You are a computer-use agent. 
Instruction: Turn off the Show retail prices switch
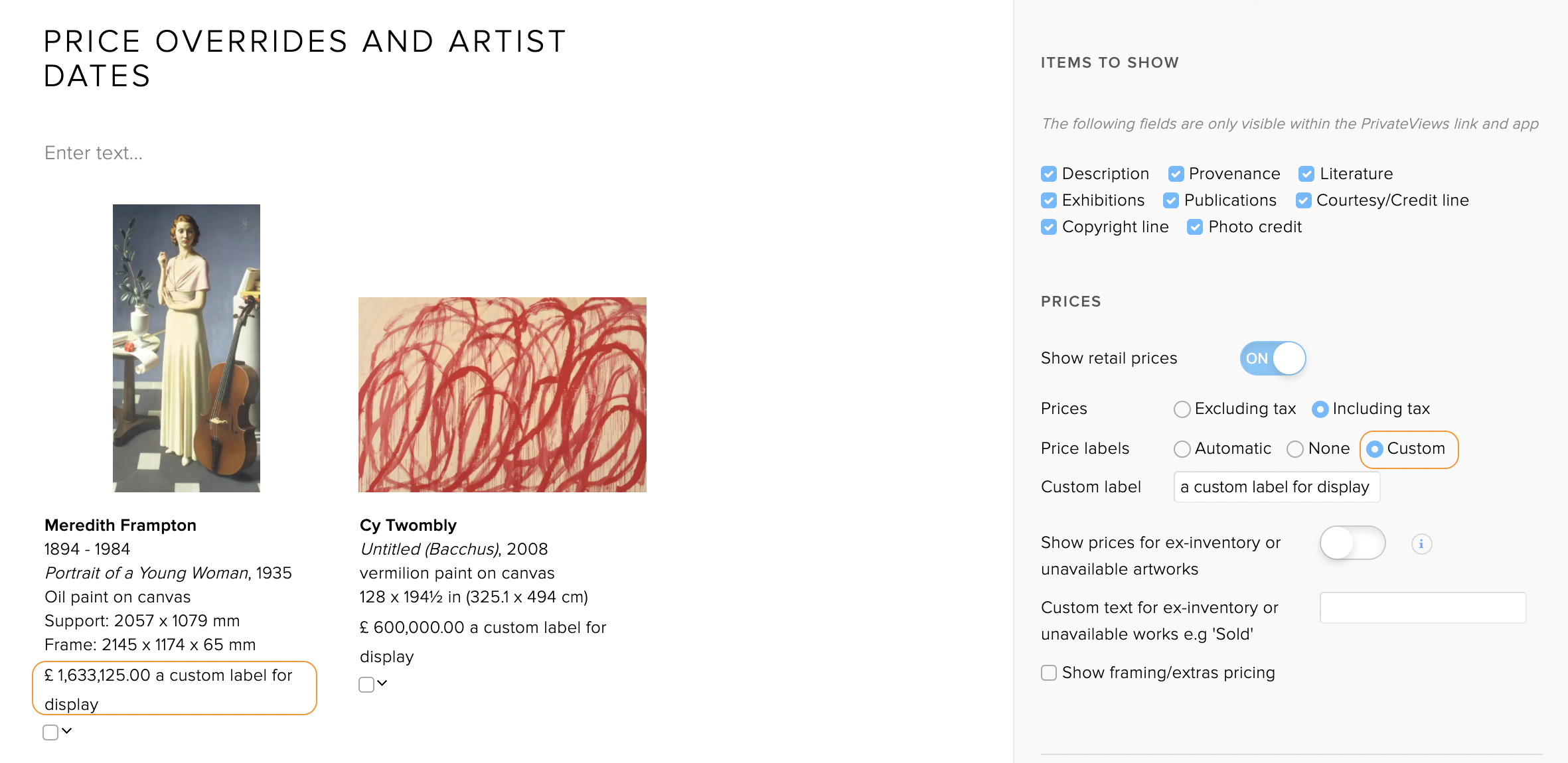(1273, 358)
